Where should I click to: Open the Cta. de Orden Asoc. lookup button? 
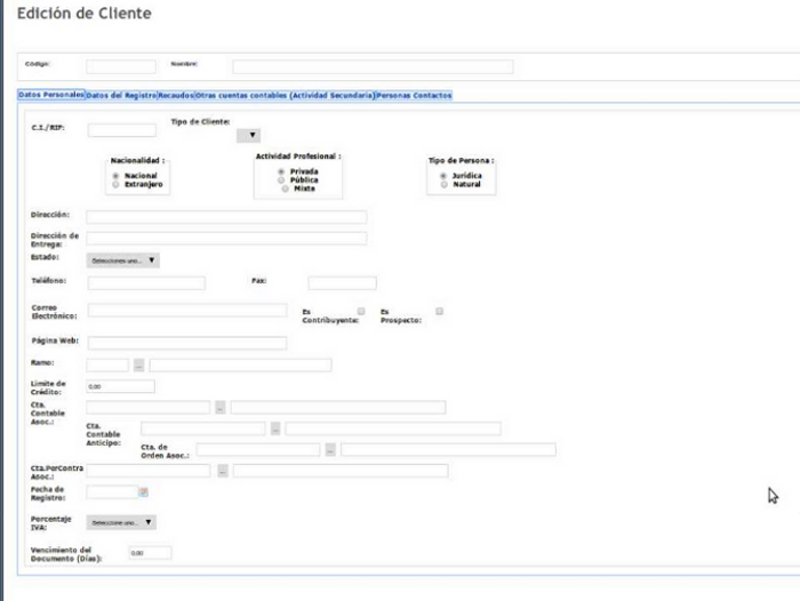[x=330, y=450]
